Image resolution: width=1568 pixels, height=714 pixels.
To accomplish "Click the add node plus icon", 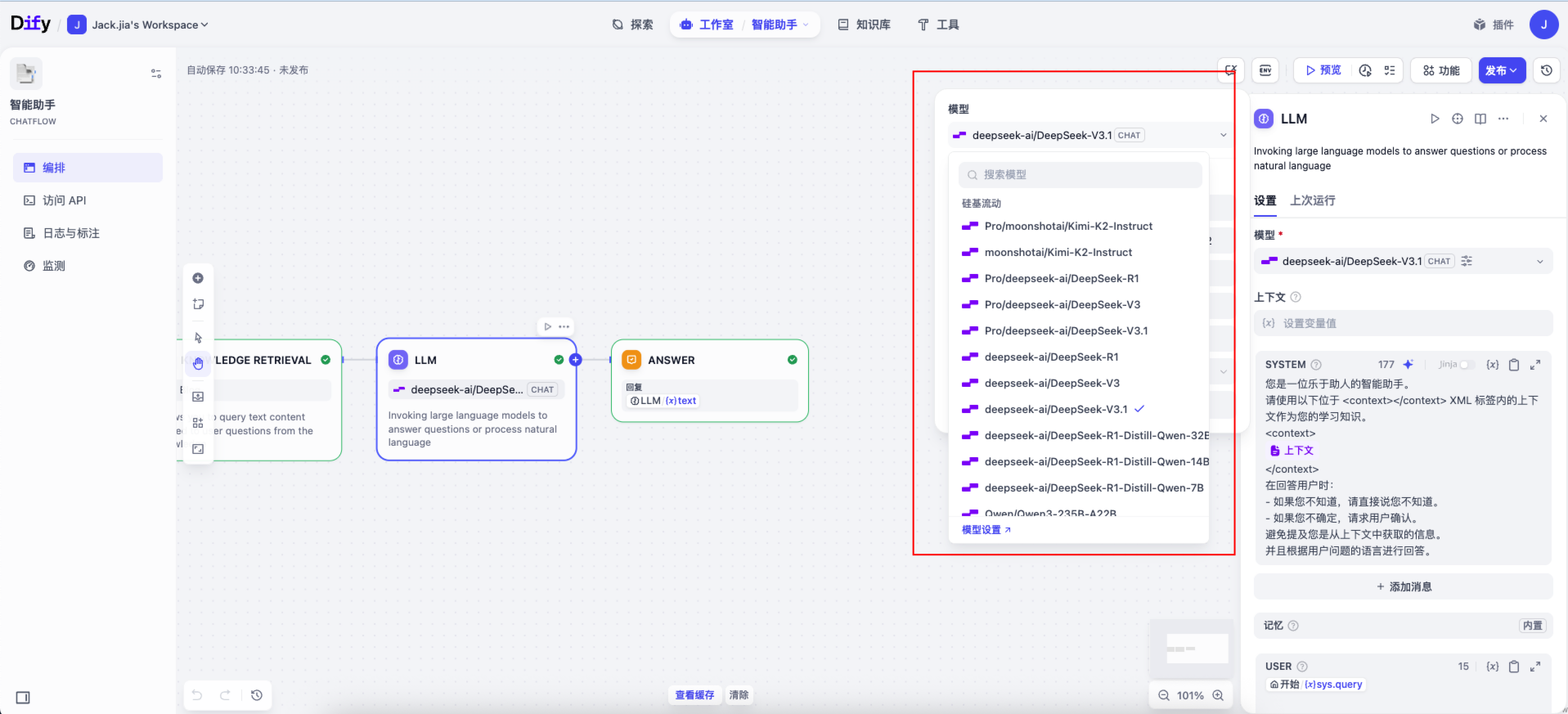I will click(198, 278).
